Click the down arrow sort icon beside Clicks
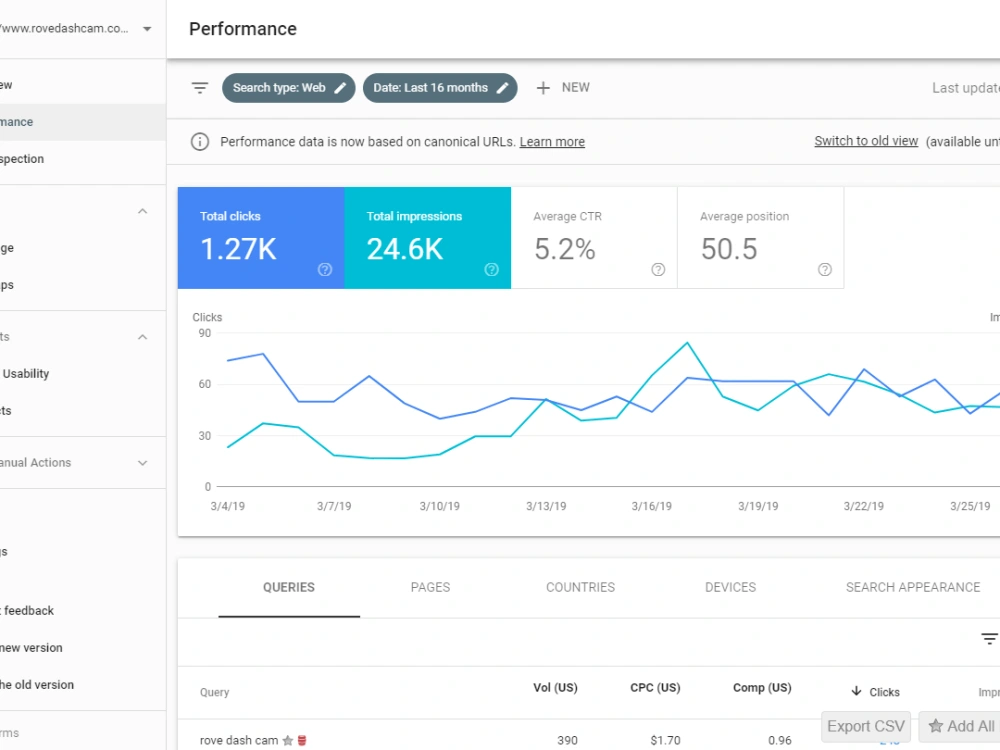The height and width of the screenshot is (750, 1000). point(857,691)
